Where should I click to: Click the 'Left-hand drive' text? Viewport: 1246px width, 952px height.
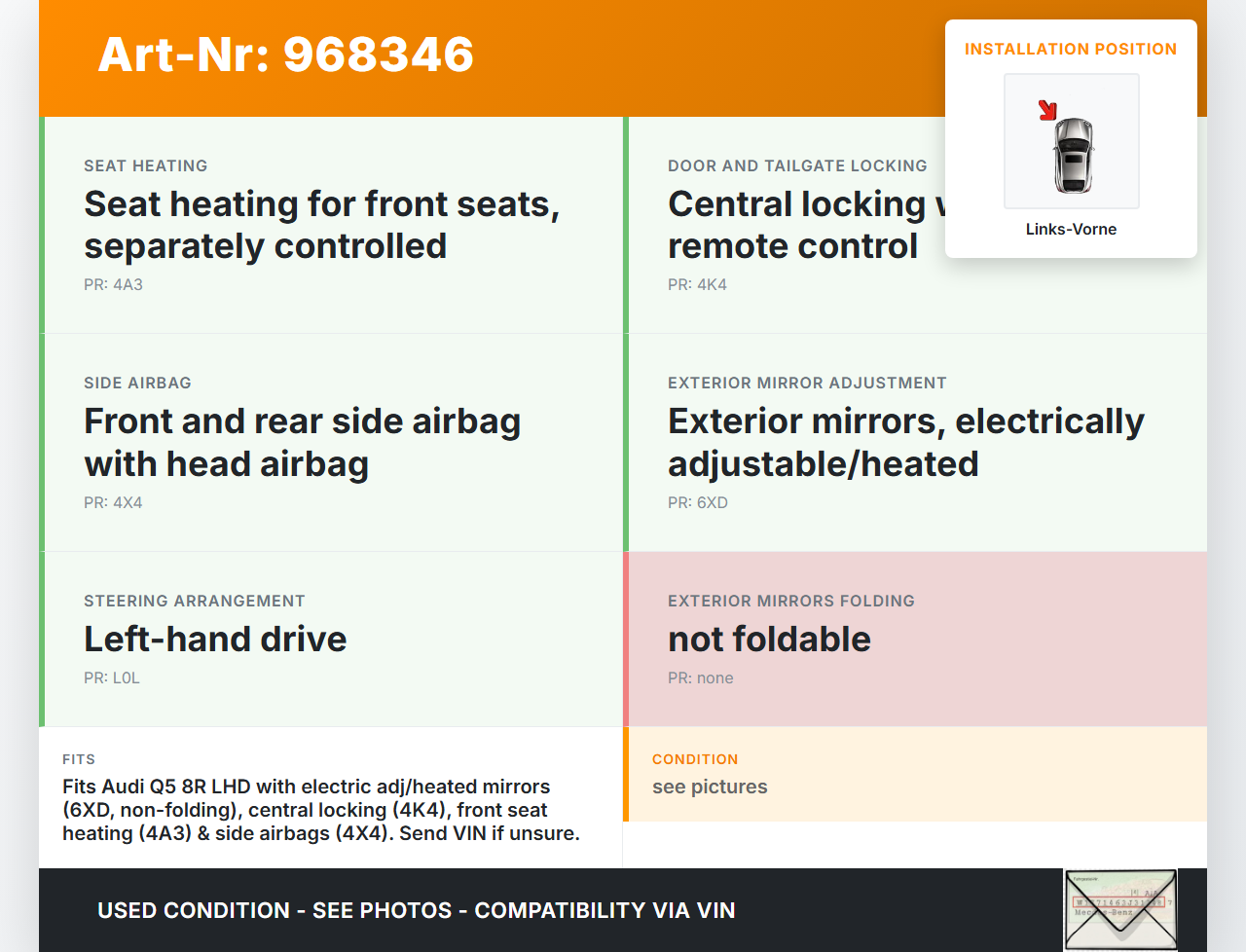[x=215, y=640]
